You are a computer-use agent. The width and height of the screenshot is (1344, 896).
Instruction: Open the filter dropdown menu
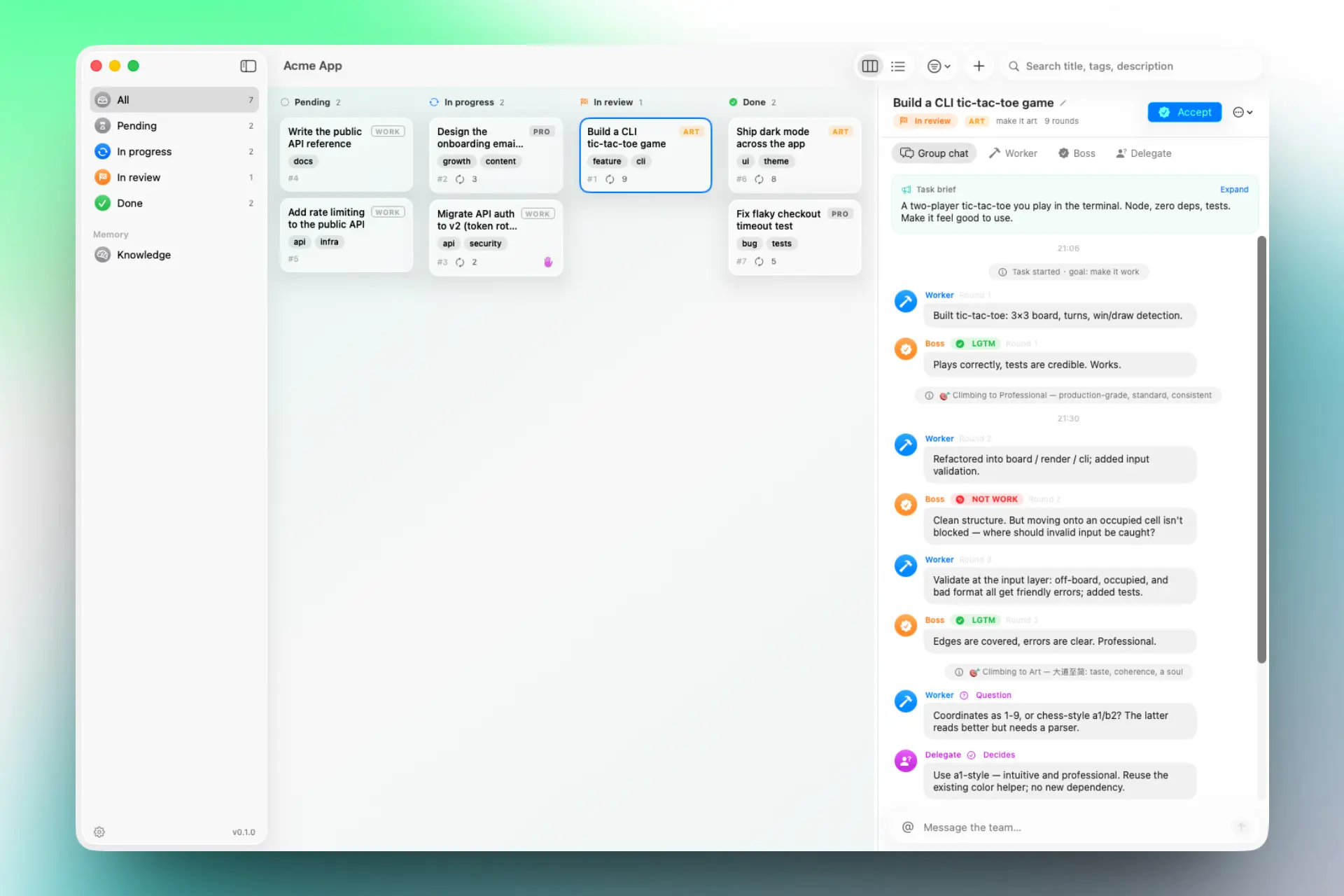(939, 66)
